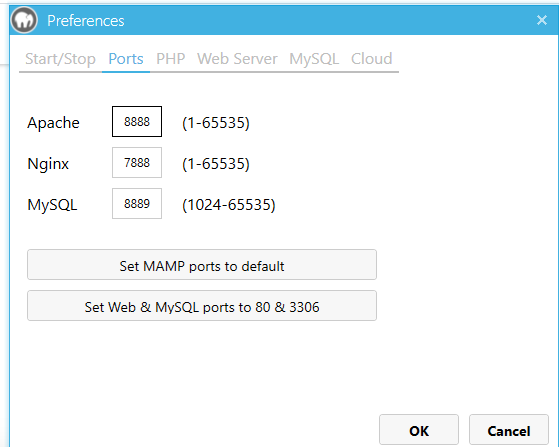The height and width of the screenshot is (447, 559).
Task: Go to the Web Server tab
Action: 237,59
